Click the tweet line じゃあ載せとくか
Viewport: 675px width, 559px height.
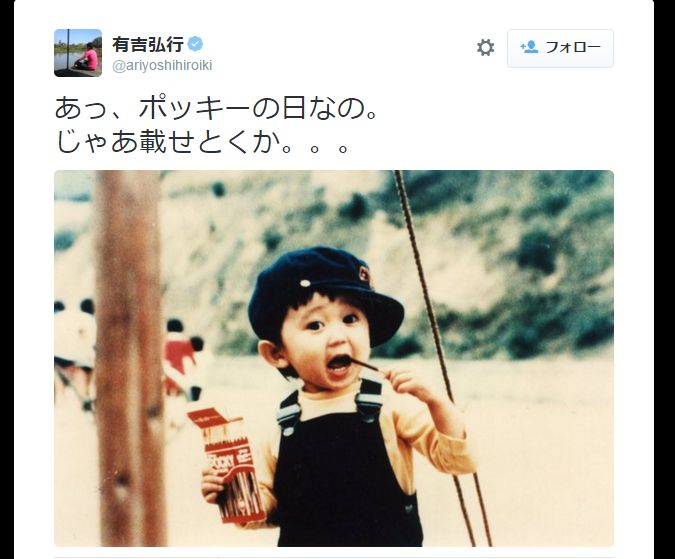coord(201,142)
